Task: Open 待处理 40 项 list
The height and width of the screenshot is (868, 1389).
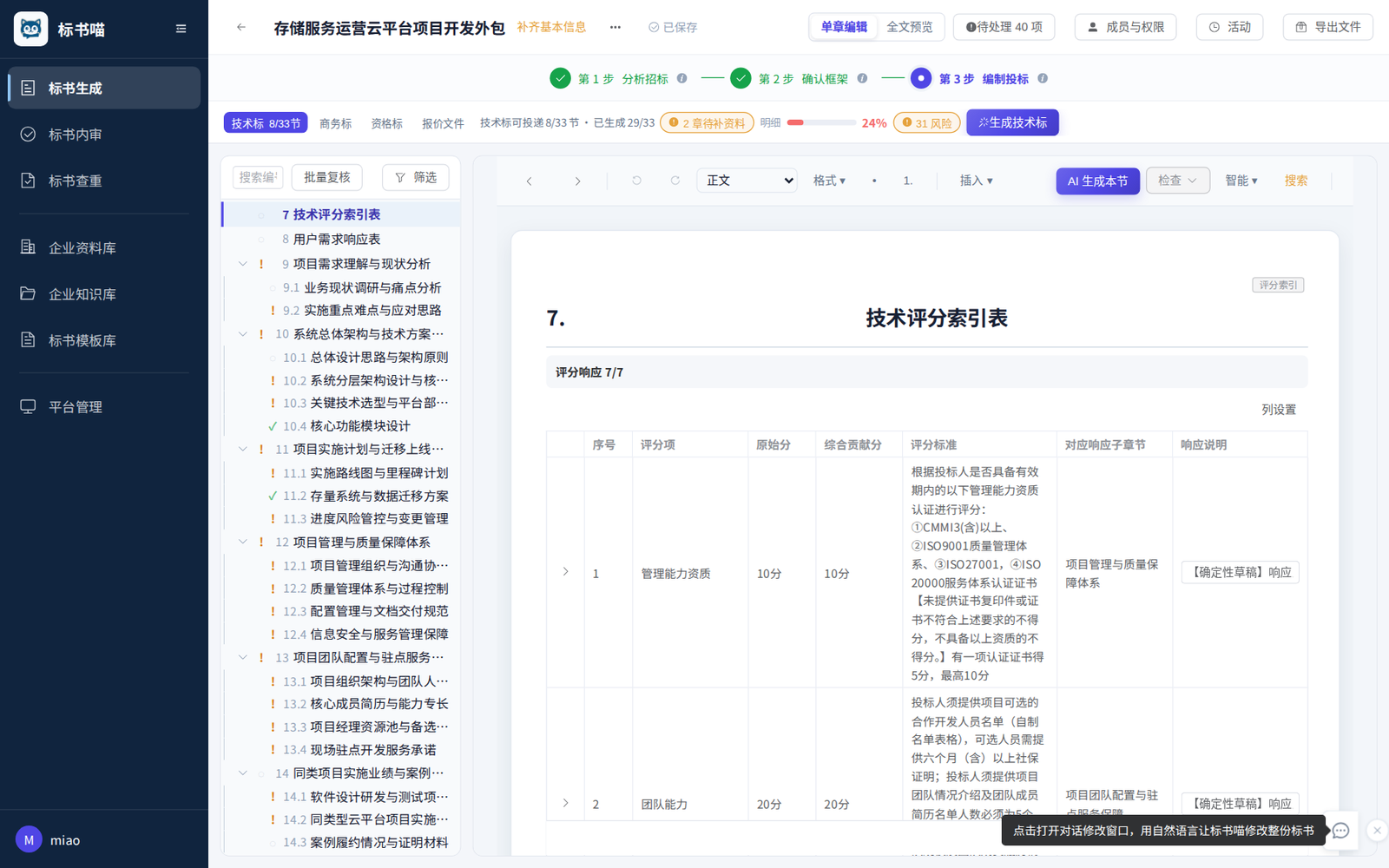Action: point(1004,27)
